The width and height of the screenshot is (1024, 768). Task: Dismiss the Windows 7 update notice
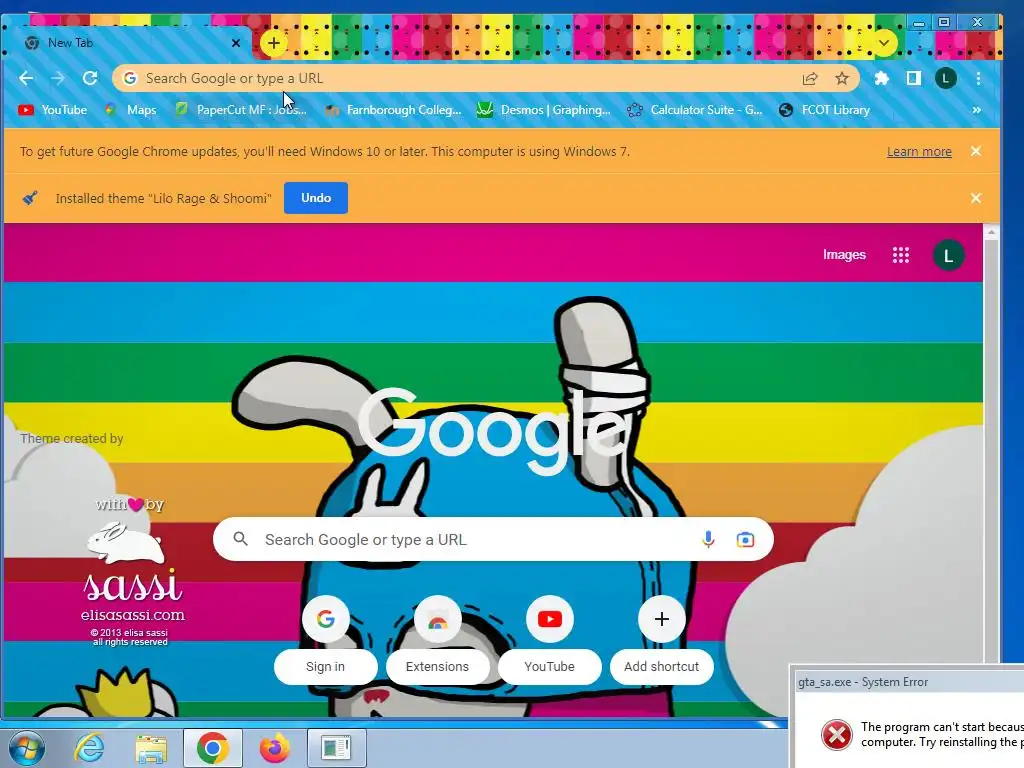tap(976, 152)
